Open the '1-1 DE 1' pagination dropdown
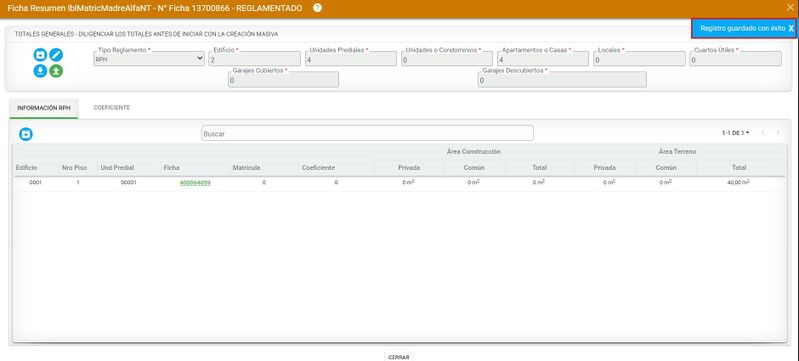Screen dimensions: 799x361 click(735, 133)
